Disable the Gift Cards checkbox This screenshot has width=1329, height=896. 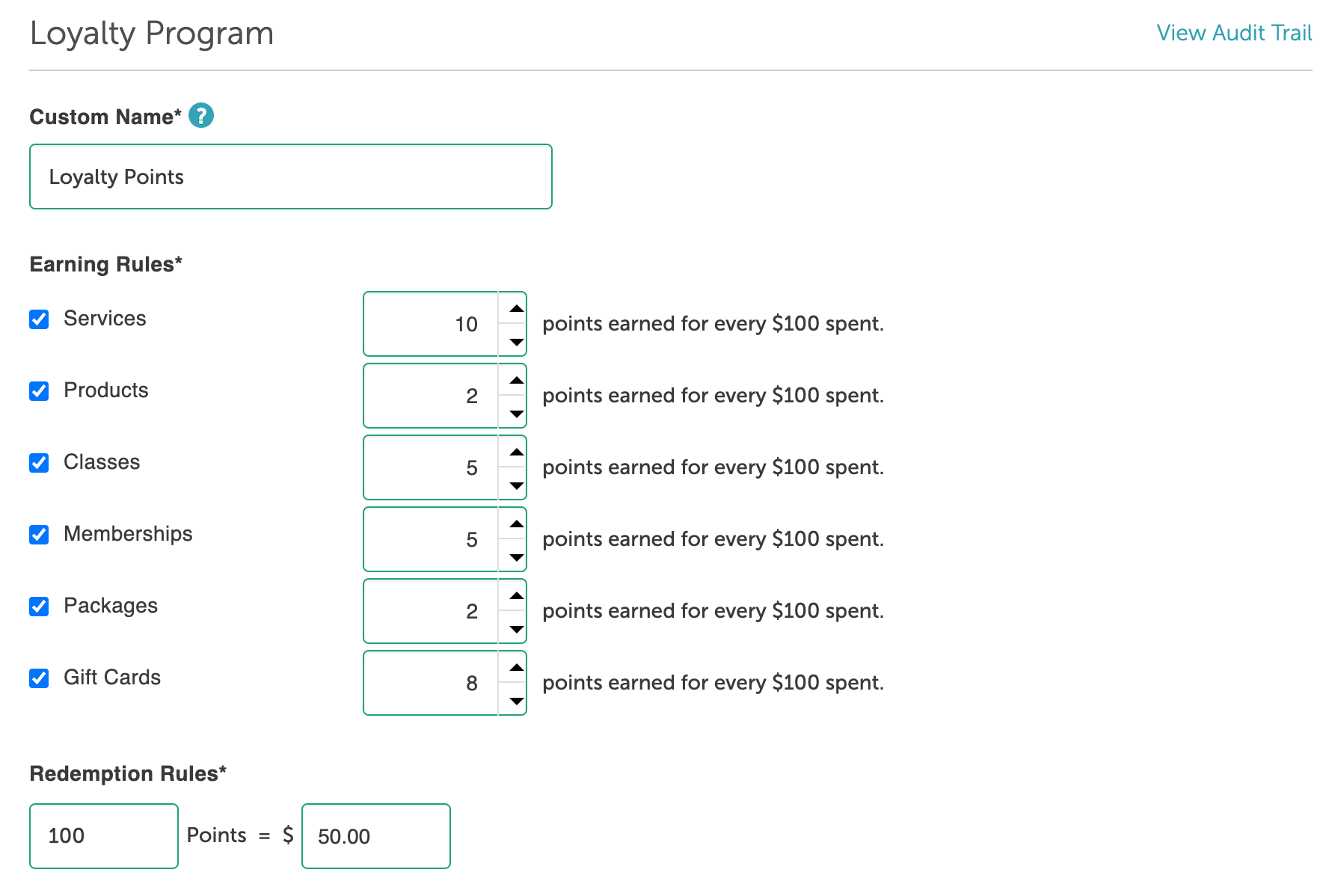[x=39, y=678]
